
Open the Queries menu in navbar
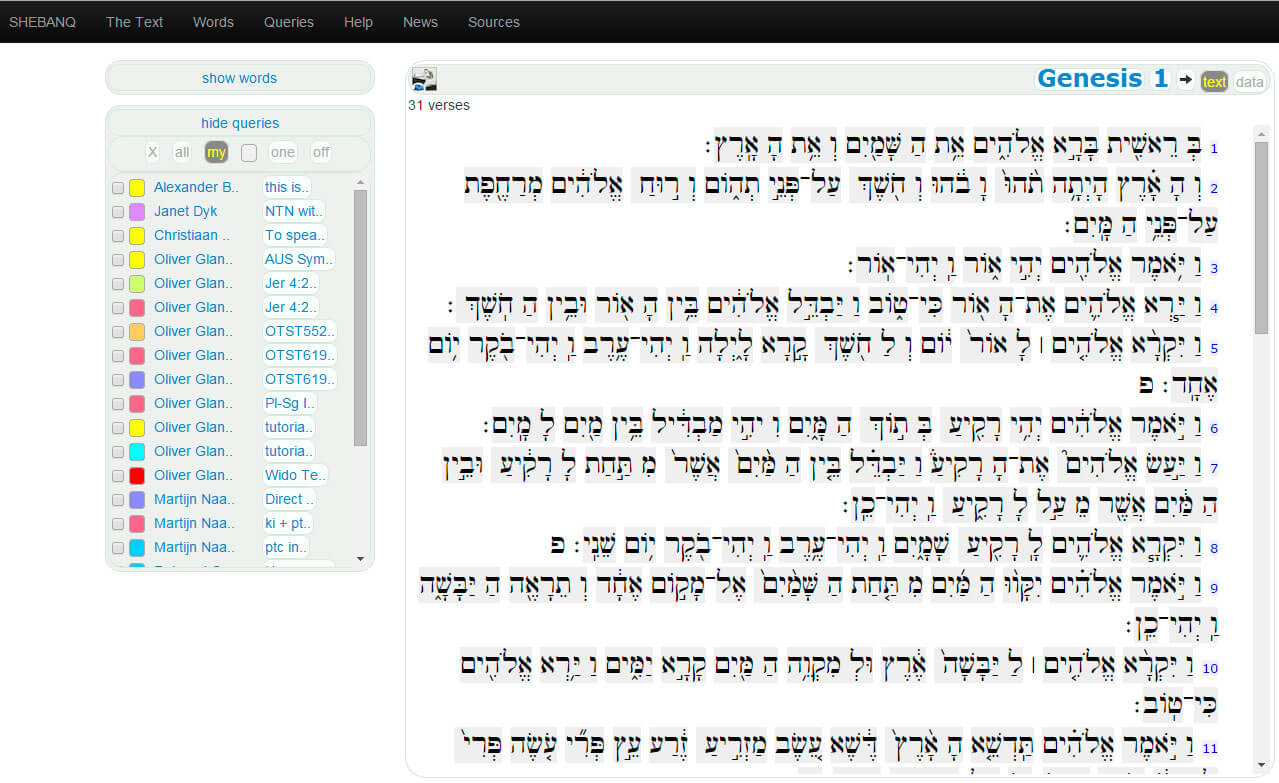[x=289, y=22]
